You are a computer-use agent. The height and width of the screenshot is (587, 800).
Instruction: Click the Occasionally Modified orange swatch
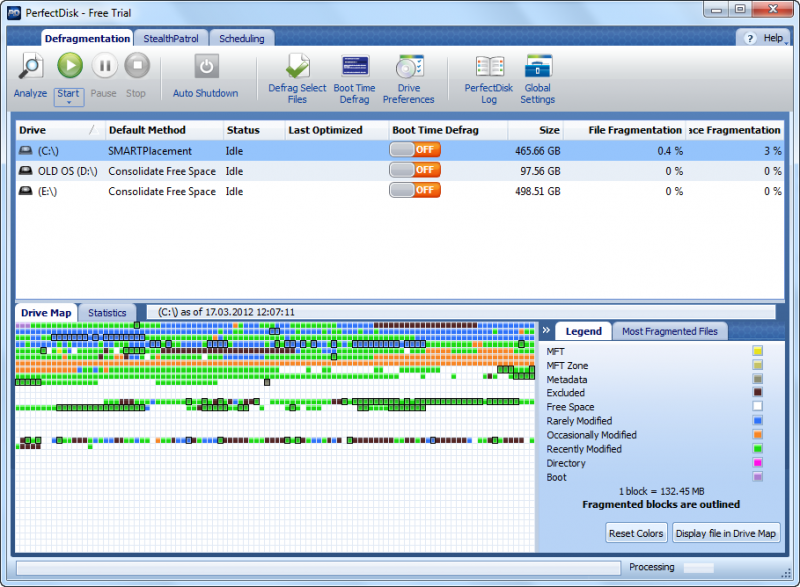coord(757,435)
